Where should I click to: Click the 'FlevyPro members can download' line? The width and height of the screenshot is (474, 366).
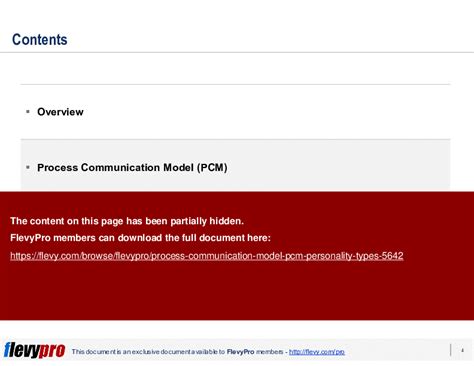tap(140, 238)
